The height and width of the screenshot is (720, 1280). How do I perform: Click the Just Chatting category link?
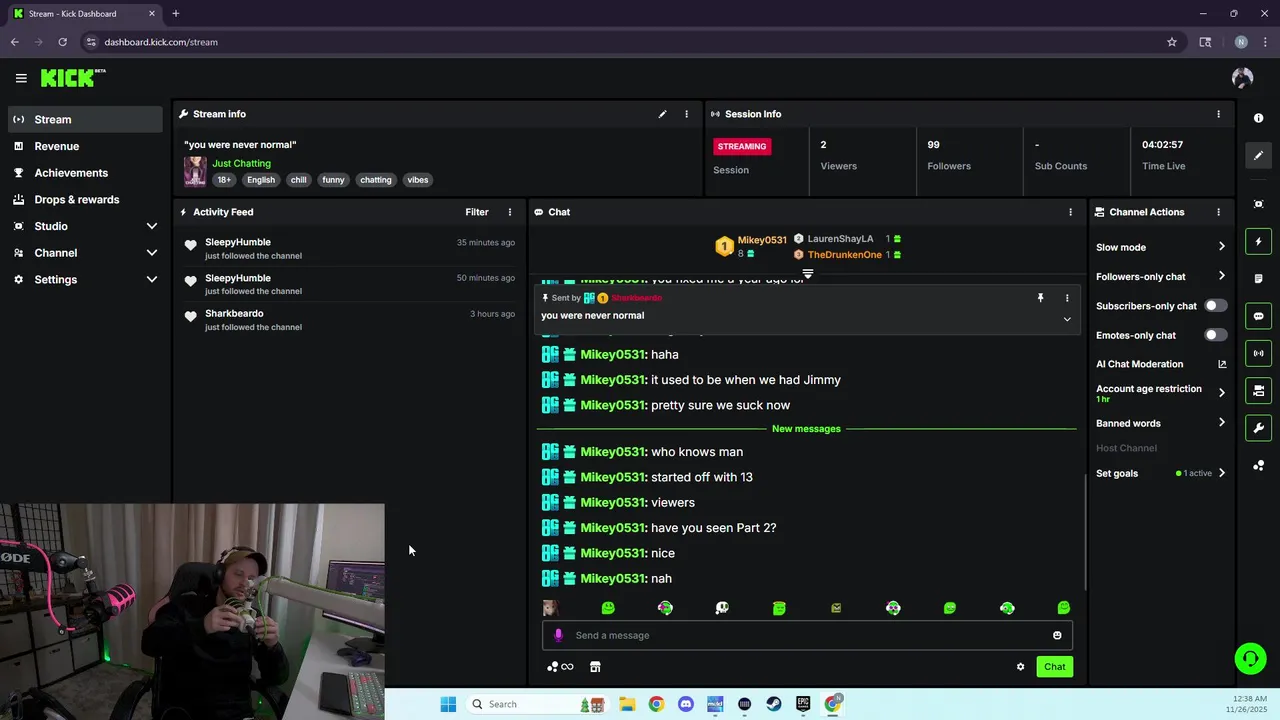[241, 163]
